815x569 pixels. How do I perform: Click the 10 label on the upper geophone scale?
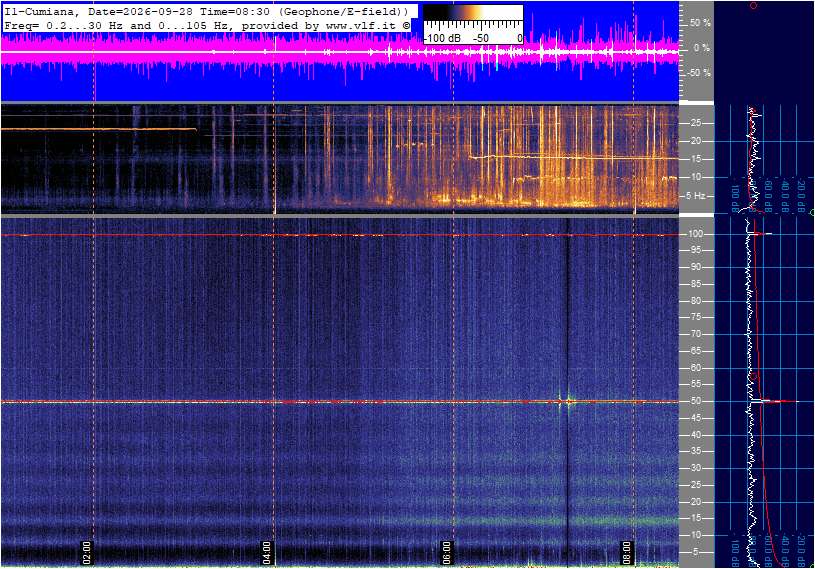(x=695, y=177)
